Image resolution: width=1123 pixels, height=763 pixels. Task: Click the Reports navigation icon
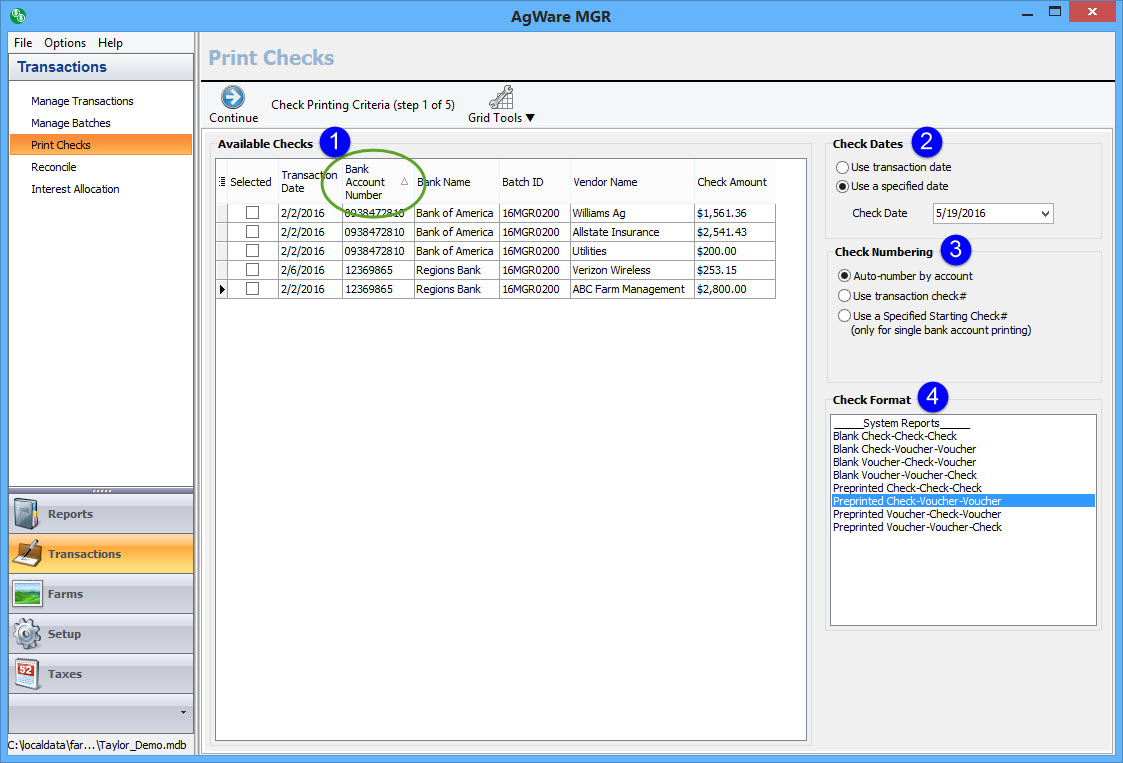[27, 514]
